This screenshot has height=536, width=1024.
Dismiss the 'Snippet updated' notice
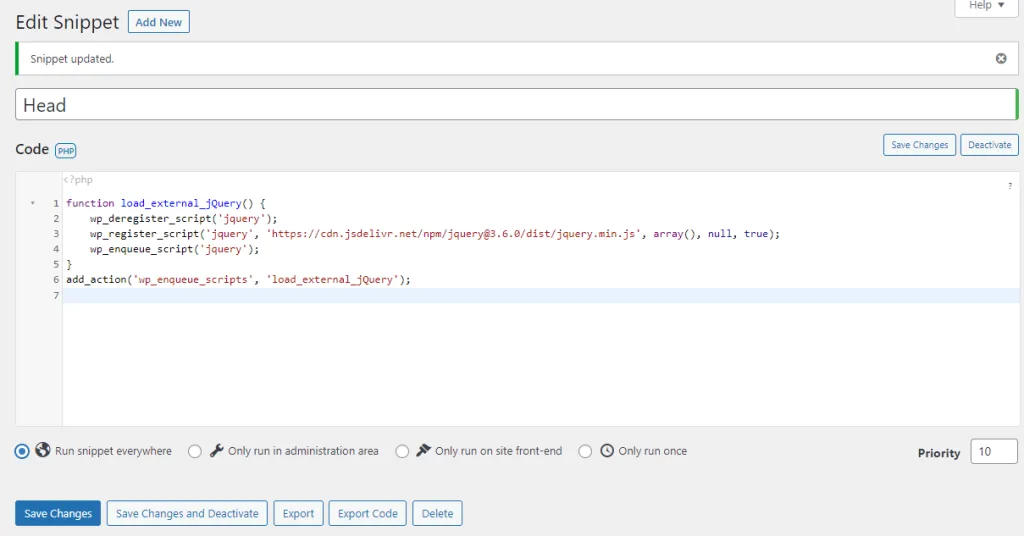1001,59
